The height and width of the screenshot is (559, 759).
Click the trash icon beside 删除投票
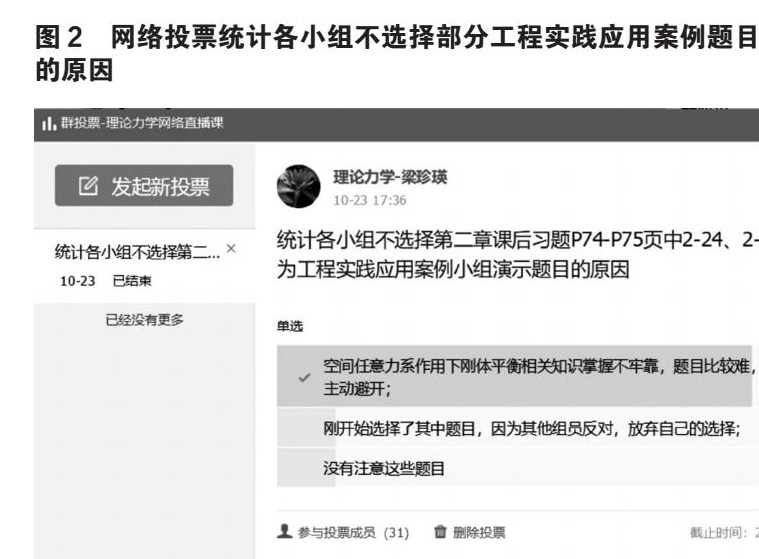[440, 531]
